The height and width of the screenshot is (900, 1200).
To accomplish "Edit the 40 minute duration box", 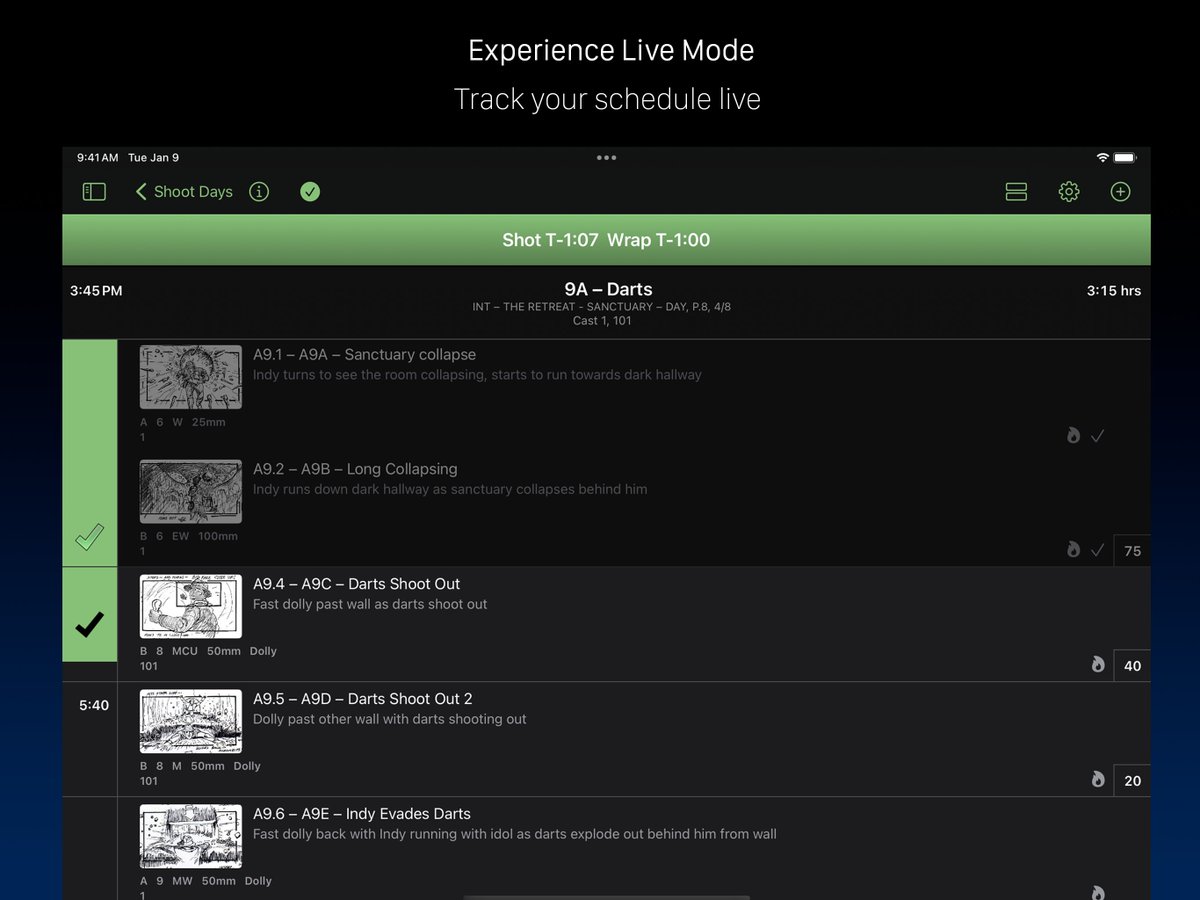I will pyautogui.click(x=1132, y=666).
